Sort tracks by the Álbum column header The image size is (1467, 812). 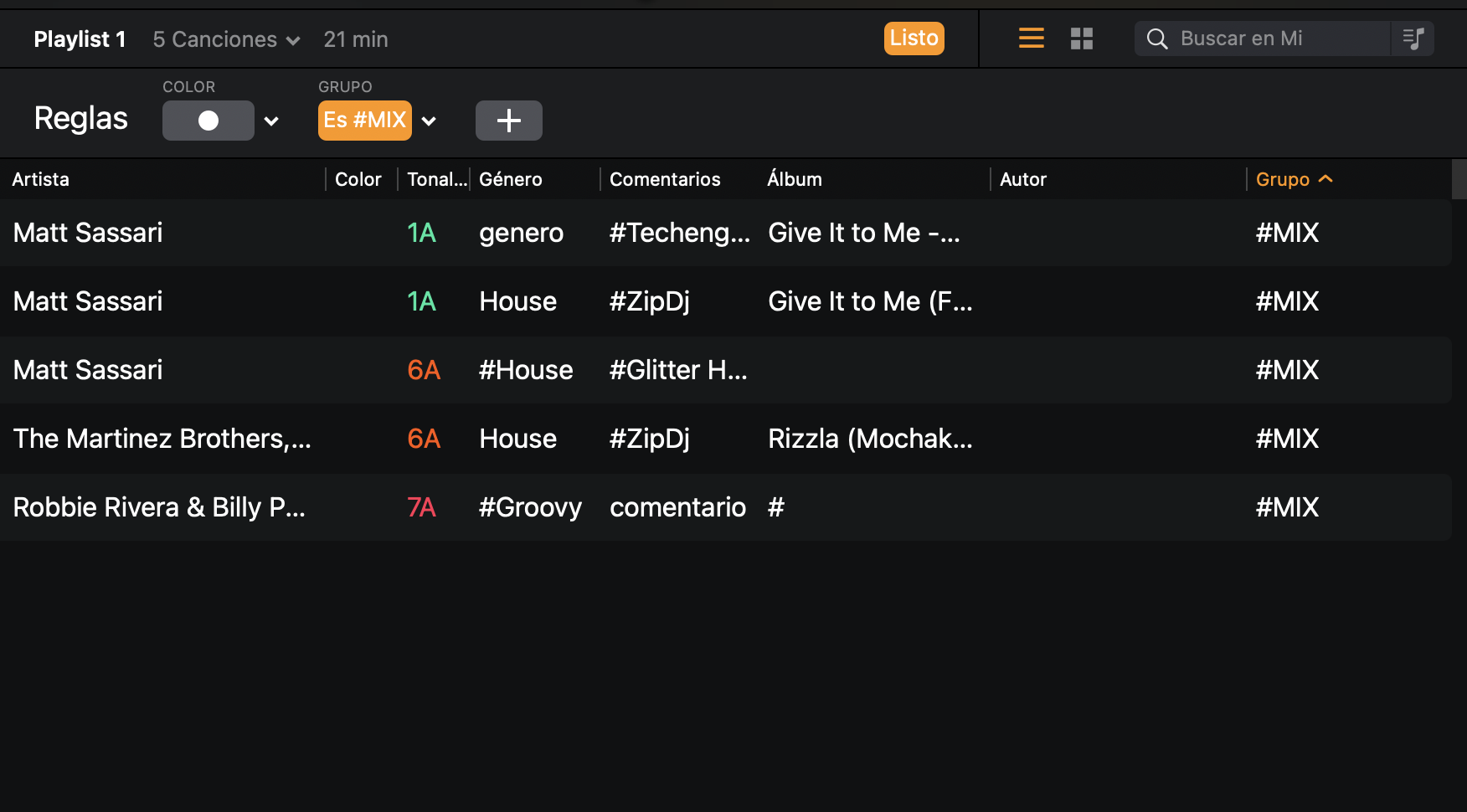point(794,178)
